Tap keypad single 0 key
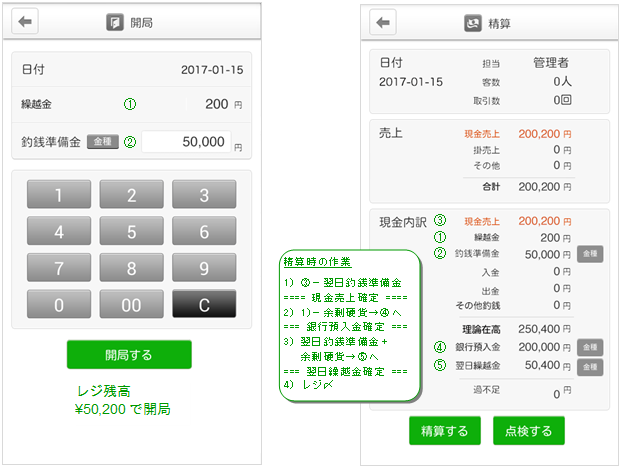This screenshot has height=469, width=623. (59, 304)
